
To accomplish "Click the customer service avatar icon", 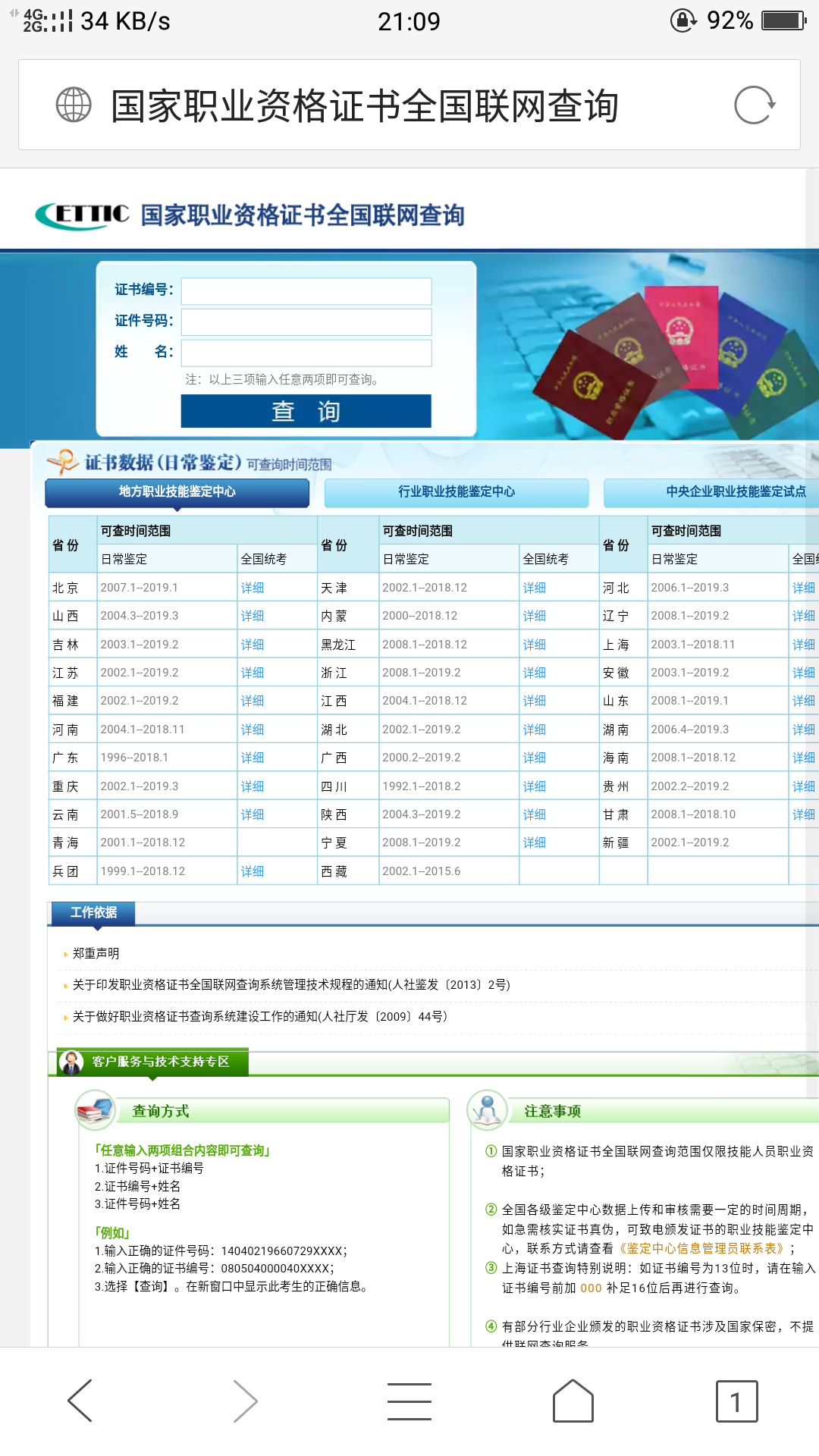I will click(x=71, y=1062).
